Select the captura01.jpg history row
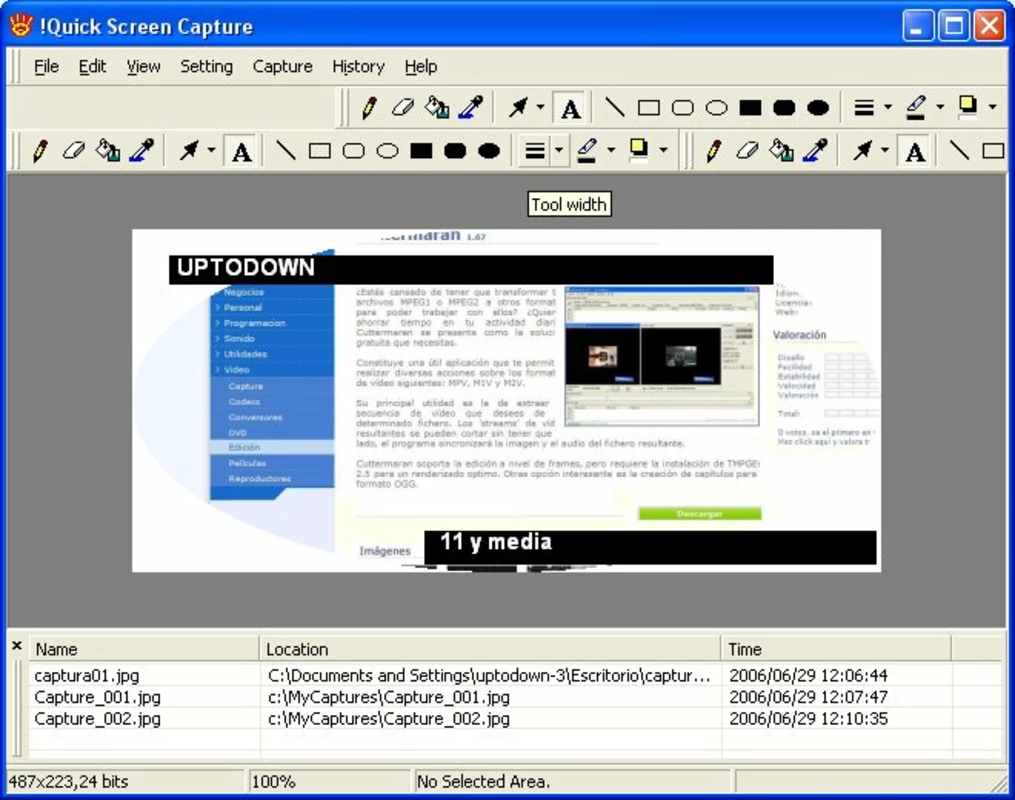This screenshot has height=800, width=1015. tap(515, 675)
